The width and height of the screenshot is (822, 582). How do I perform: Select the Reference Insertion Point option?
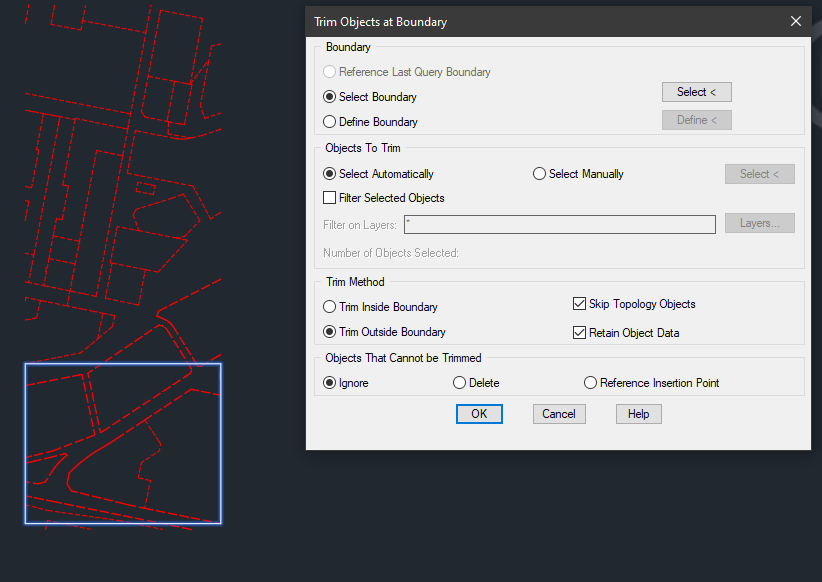coord(590,382)
